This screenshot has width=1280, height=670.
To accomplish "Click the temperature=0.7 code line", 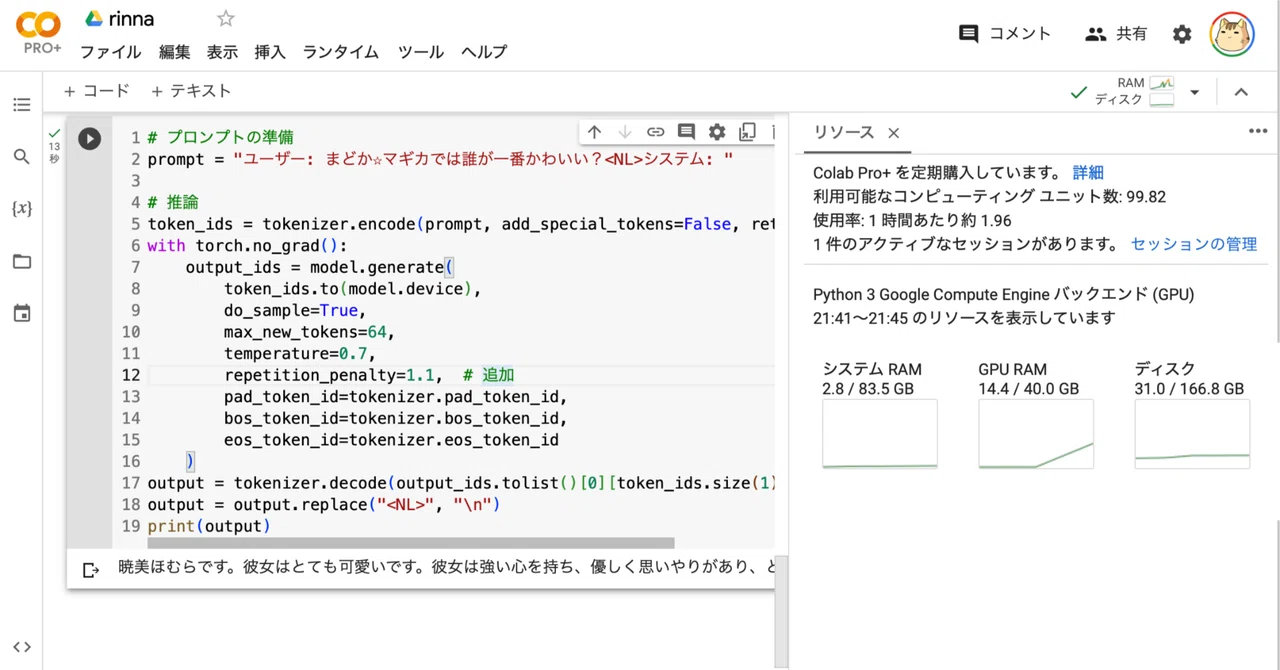I will click(302, 353).
